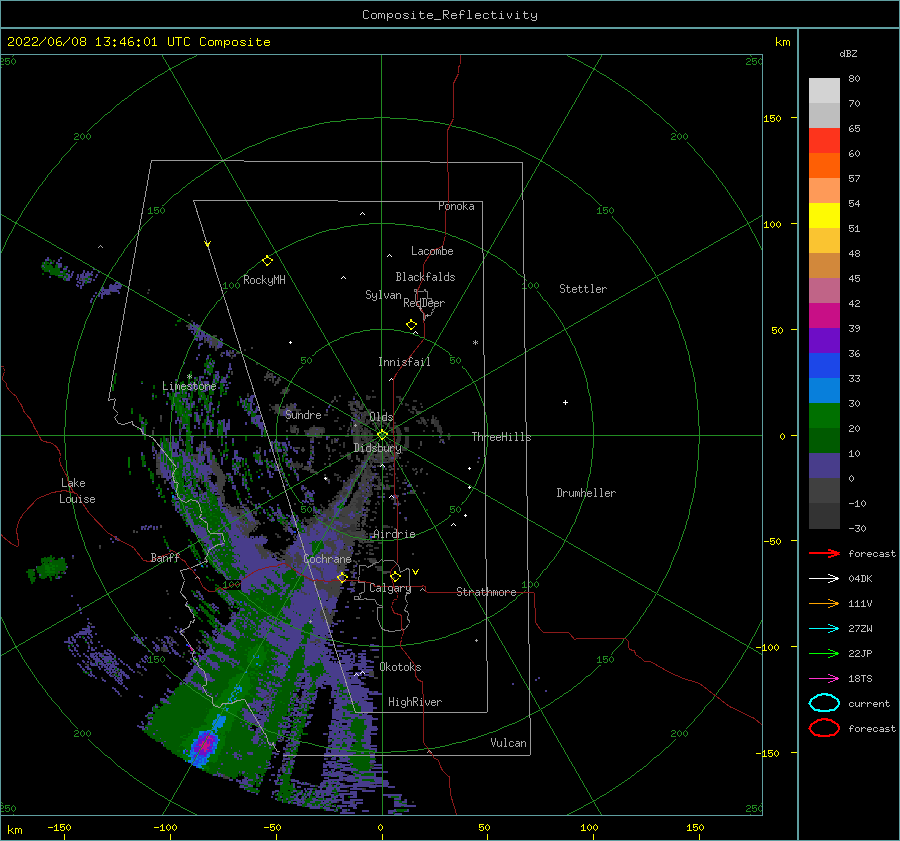
Task: Click the ThreeHills label
Action: tap(502, 437)
